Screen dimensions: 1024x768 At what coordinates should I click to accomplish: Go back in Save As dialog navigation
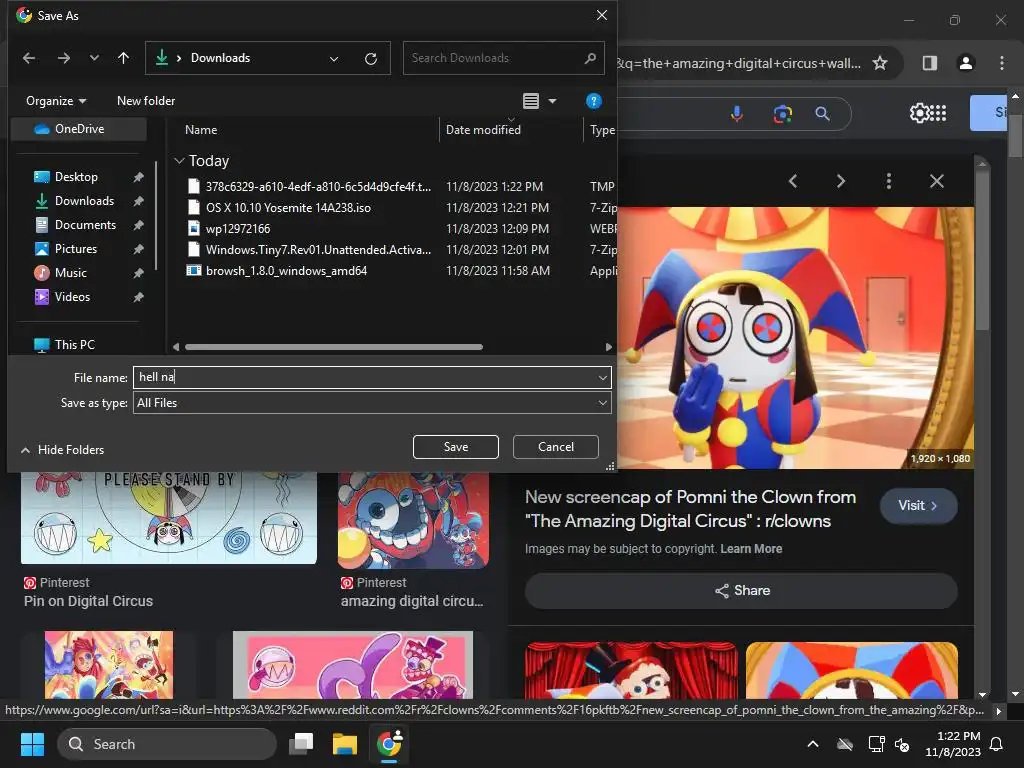coord(29,58)
